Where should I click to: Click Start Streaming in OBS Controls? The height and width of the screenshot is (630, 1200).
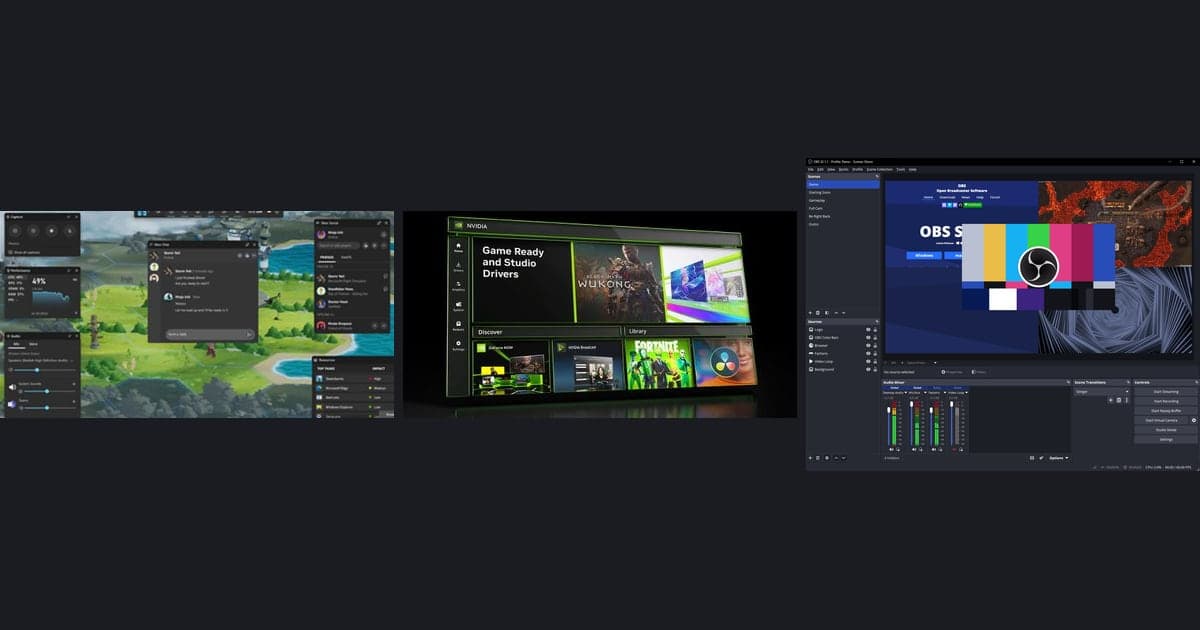[1165, 391]
